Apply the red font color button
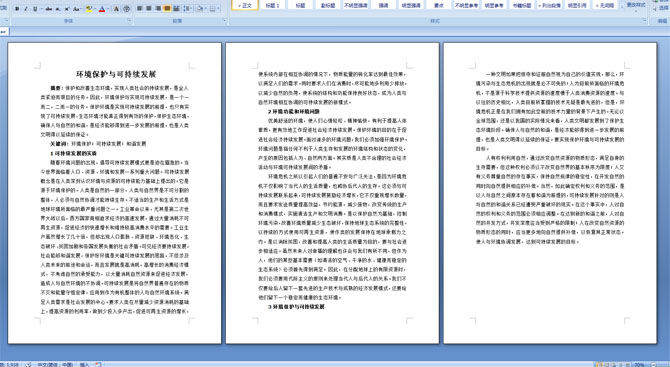The height and width of the screenshot is (367, 670). [x=102, y=9]
